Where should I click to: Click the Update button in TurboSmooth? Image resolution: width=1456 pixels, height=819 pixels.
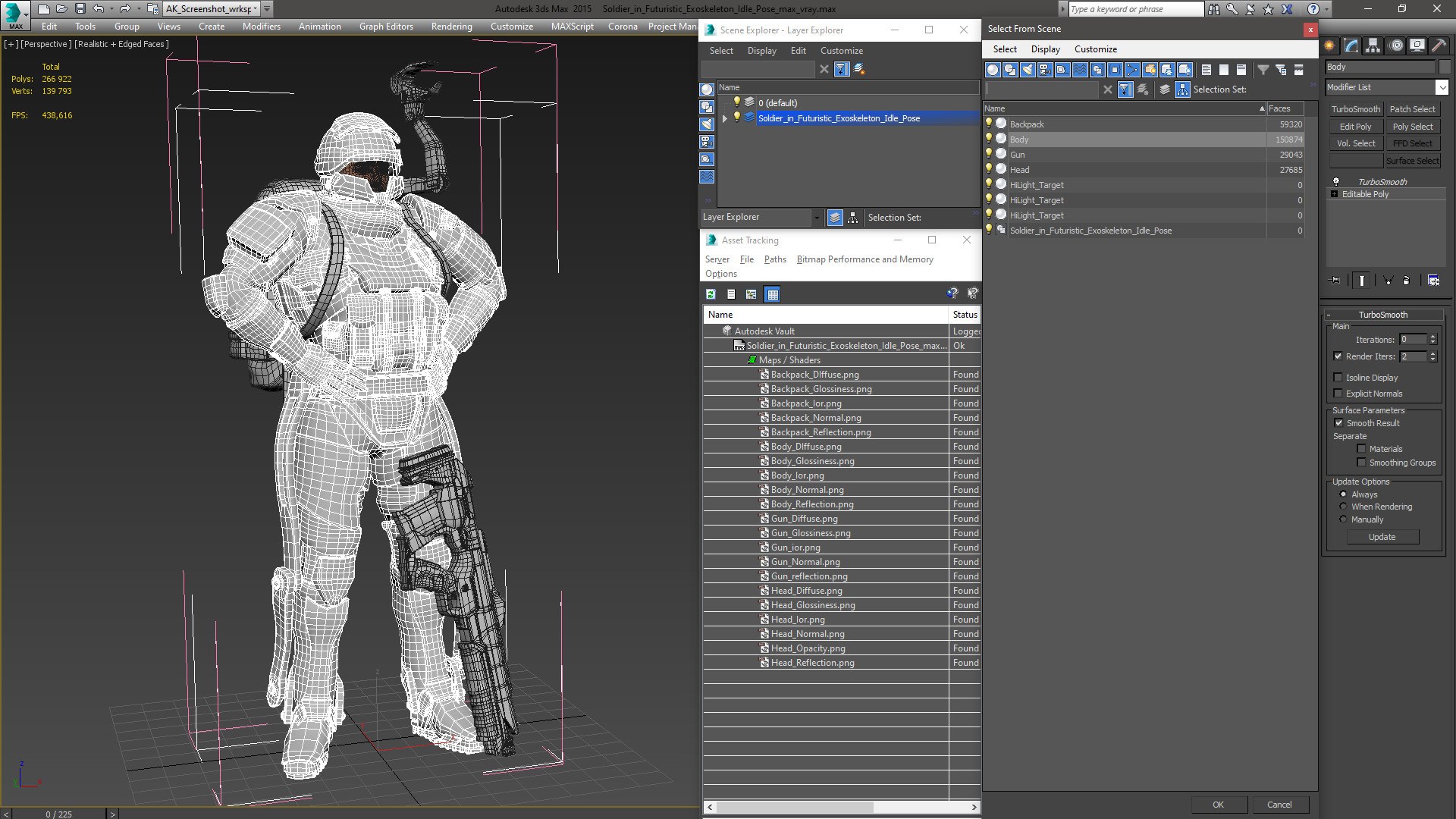coord(1382,537)
